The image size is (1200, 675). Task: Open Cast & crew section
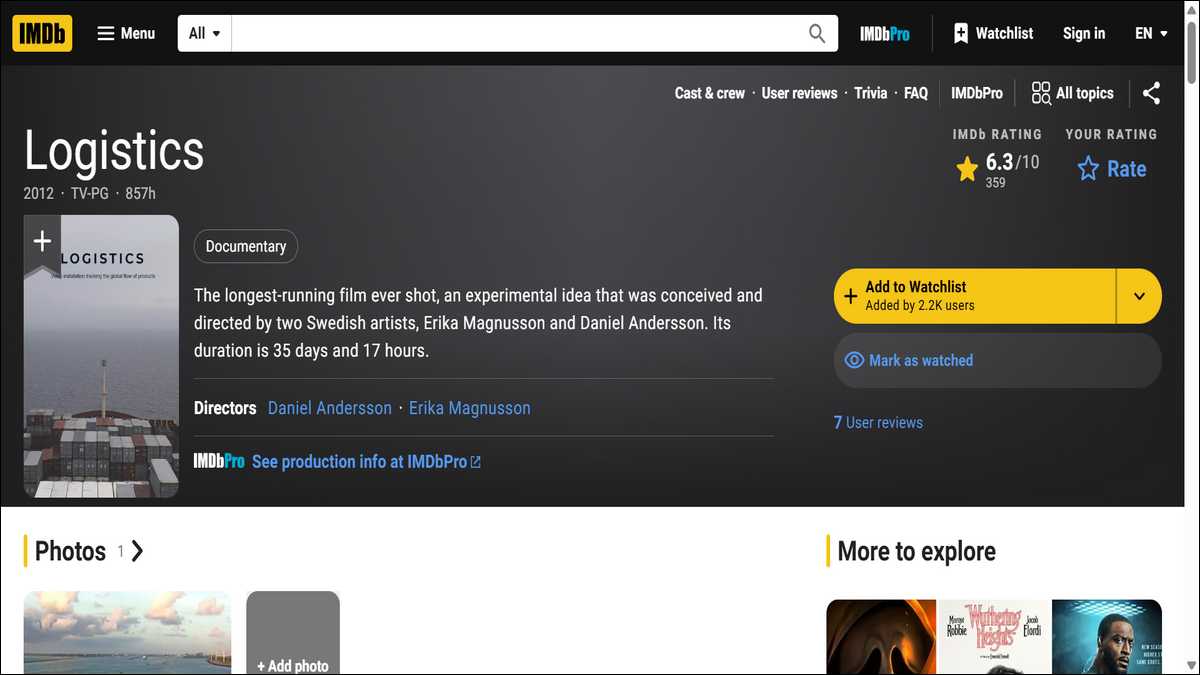[x=709, y=93]
